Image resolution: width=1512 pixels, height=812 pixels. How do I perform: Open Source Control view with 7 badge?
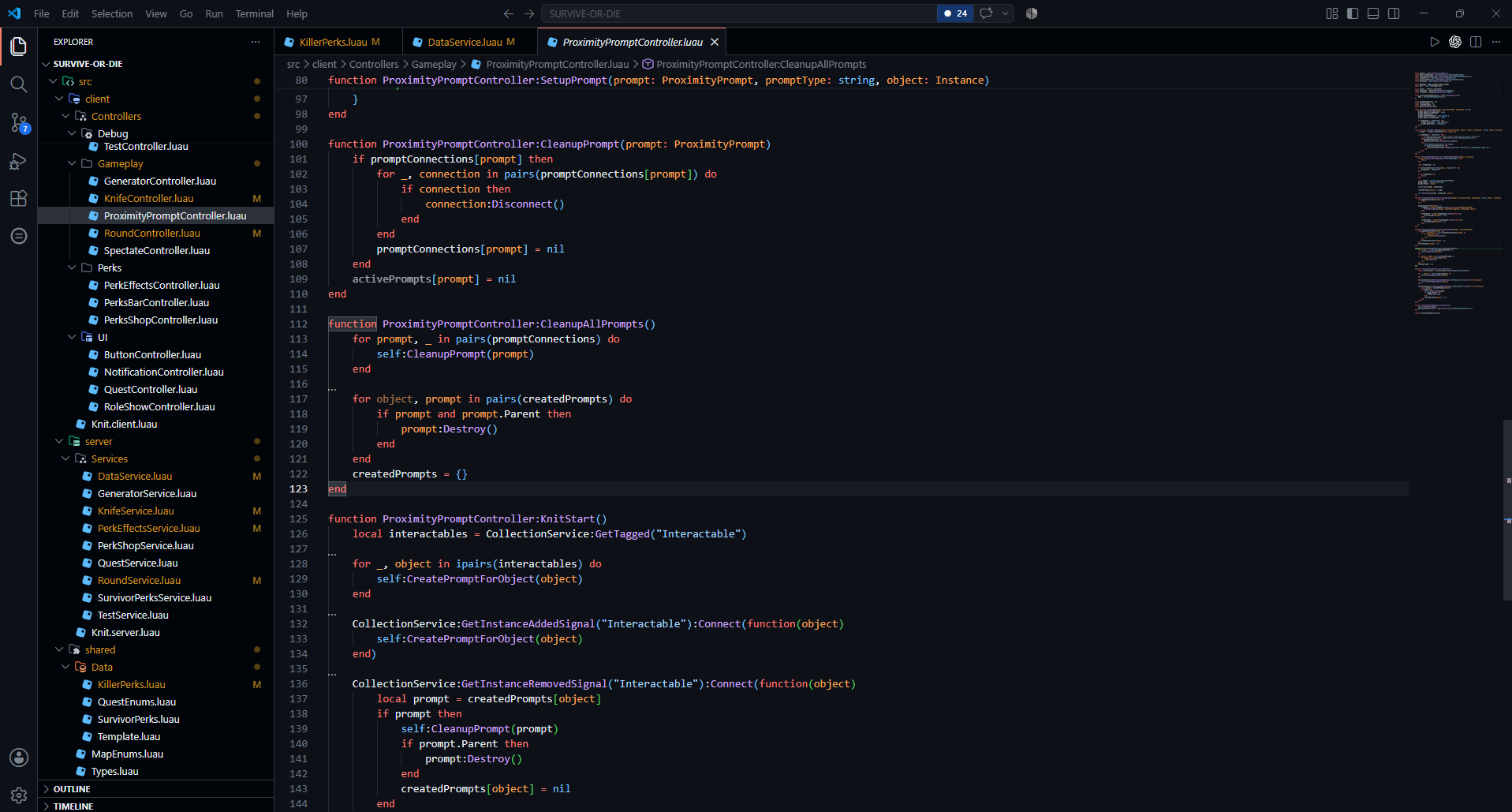(19, 122)
